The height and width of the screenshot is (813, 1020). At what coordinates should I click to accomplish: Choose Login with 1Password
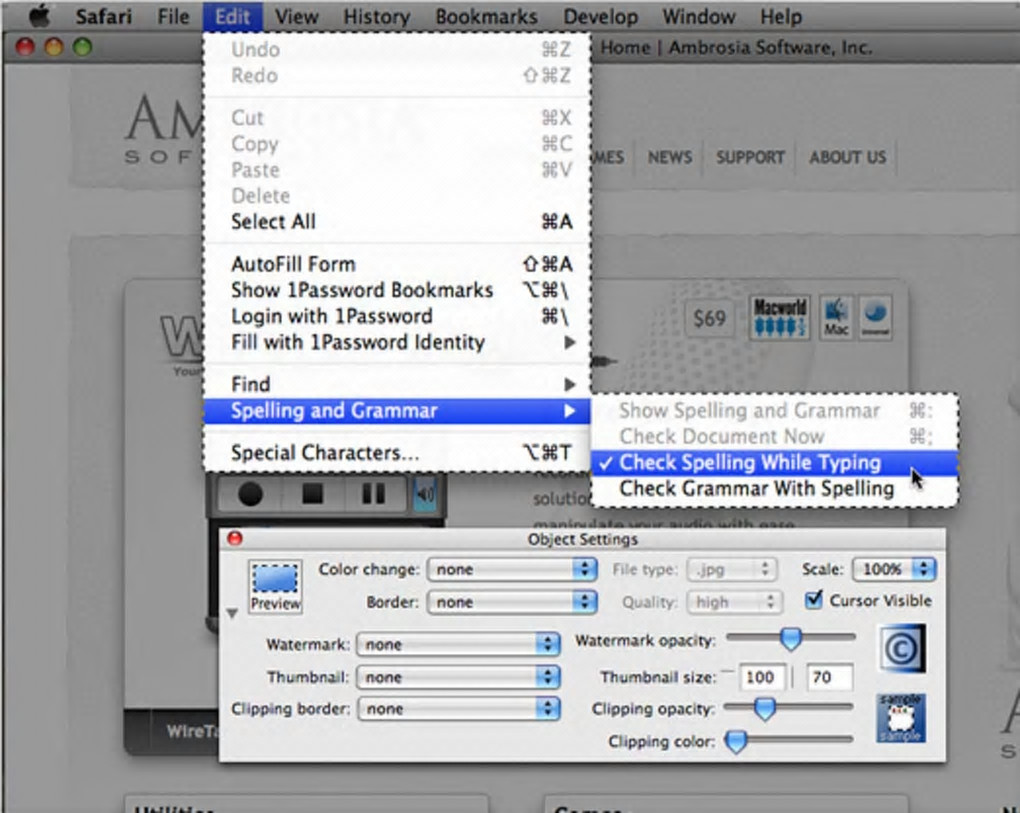pos(397,316)
